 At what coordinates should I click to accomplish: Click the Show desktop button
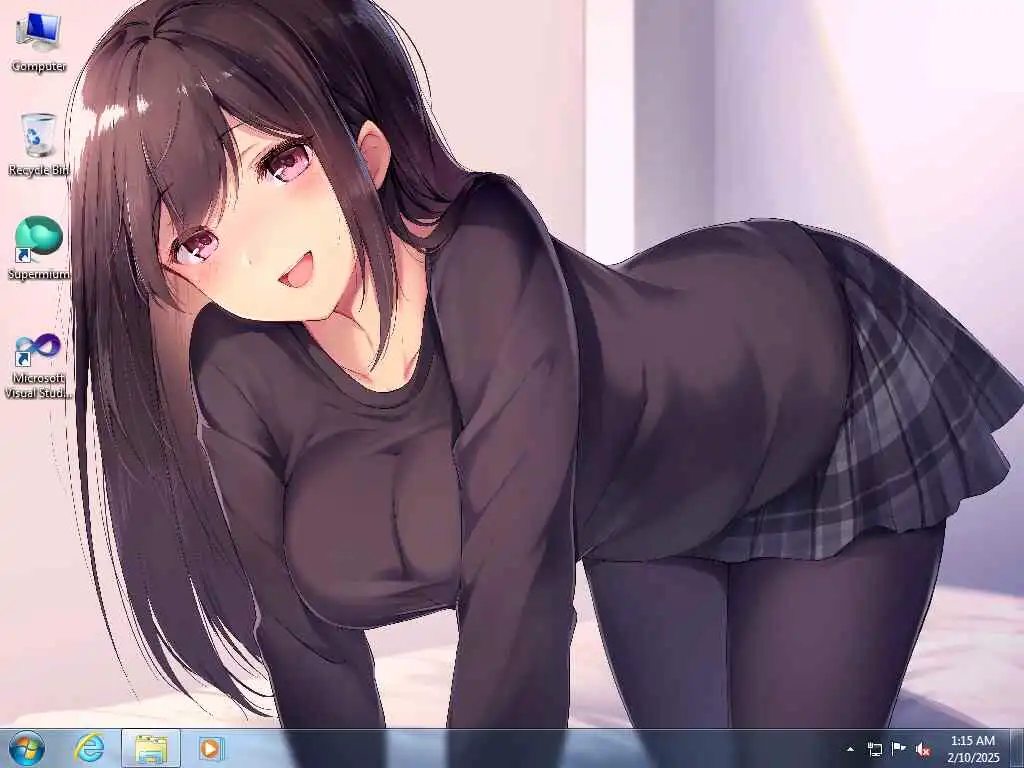[x=1017, y=748]
